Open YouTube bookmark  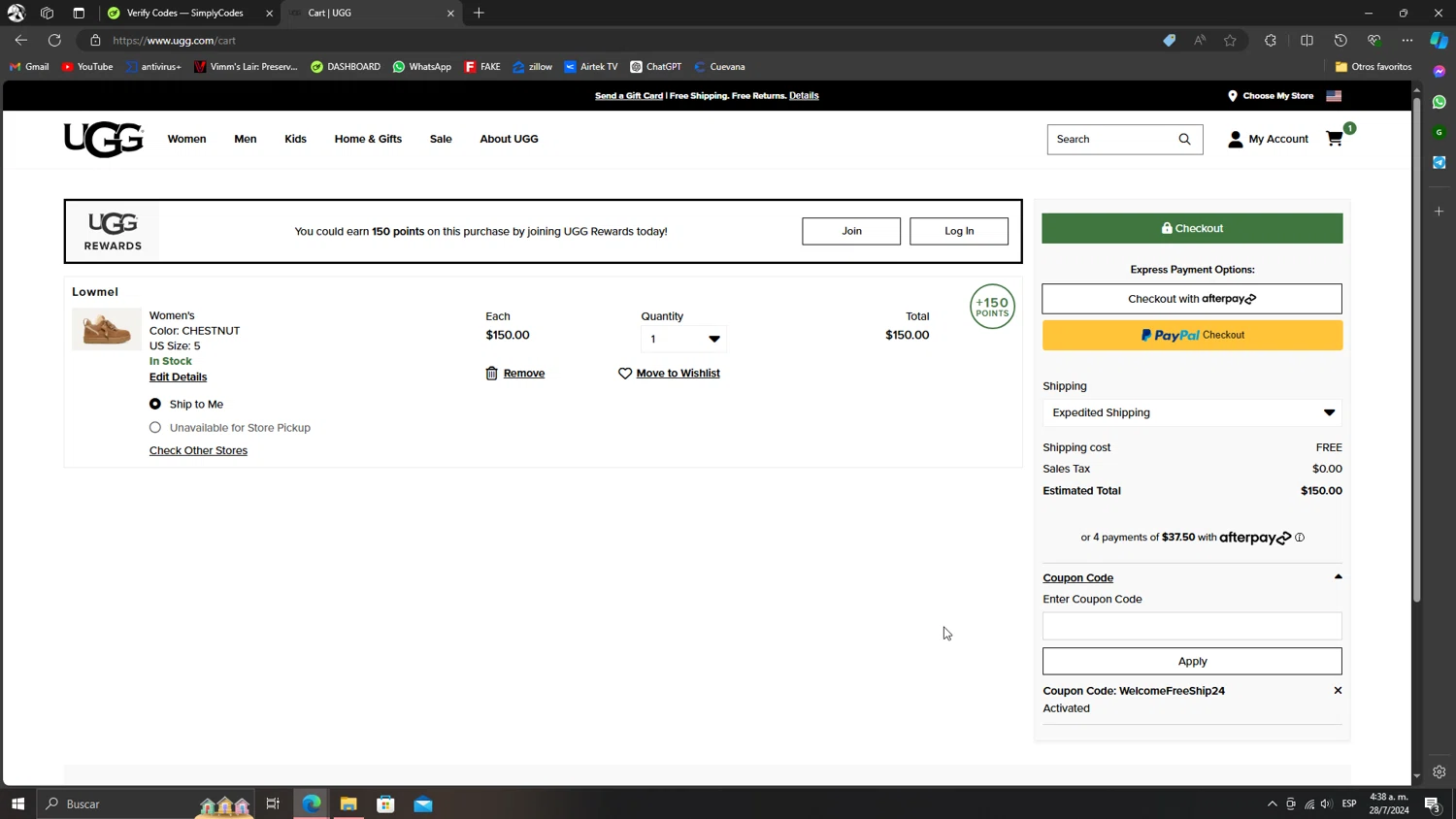[87, 67]
